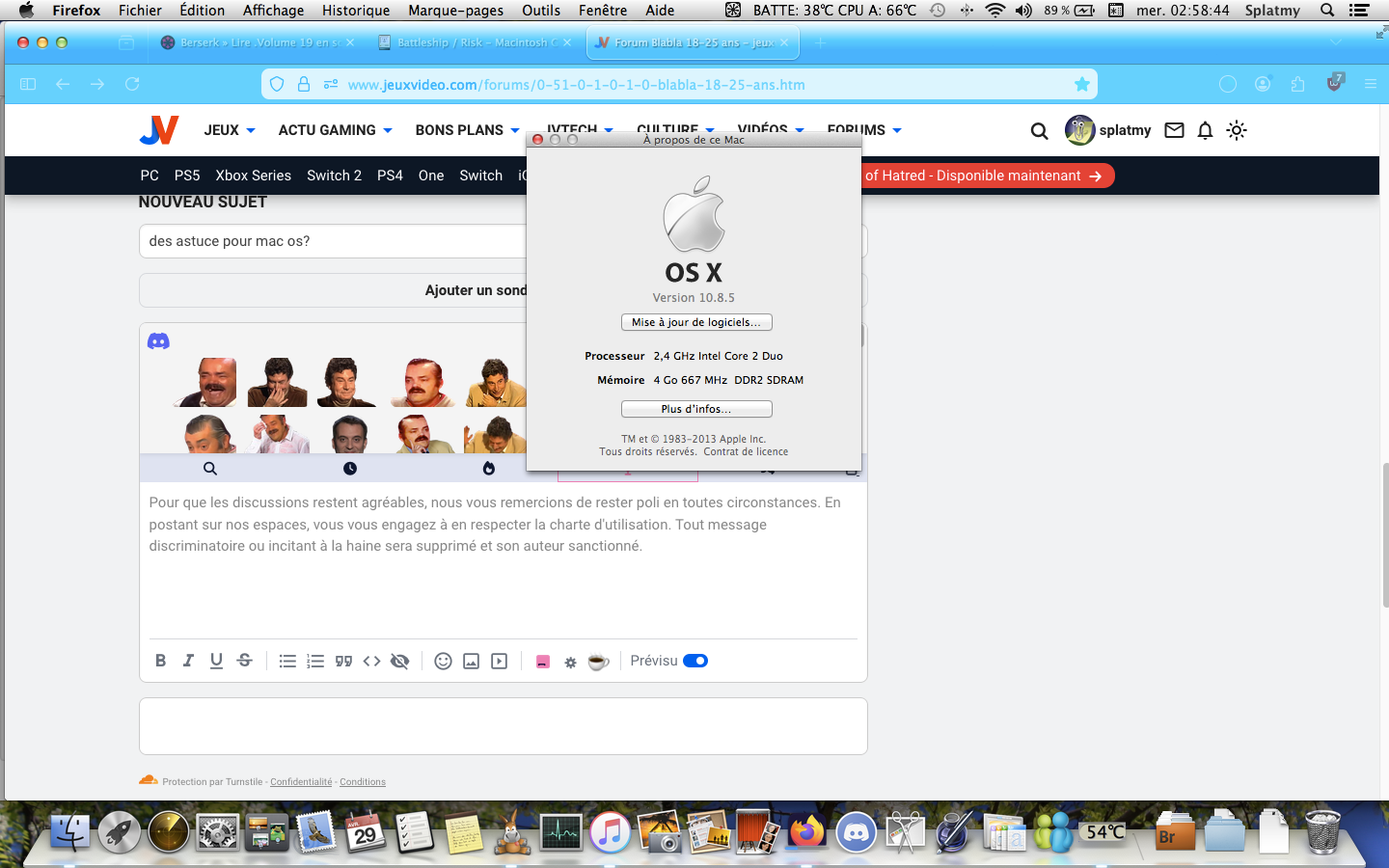Reload the page in Firefox toolbar
The image size is (1389, 868).
click(x=132, y=84)
